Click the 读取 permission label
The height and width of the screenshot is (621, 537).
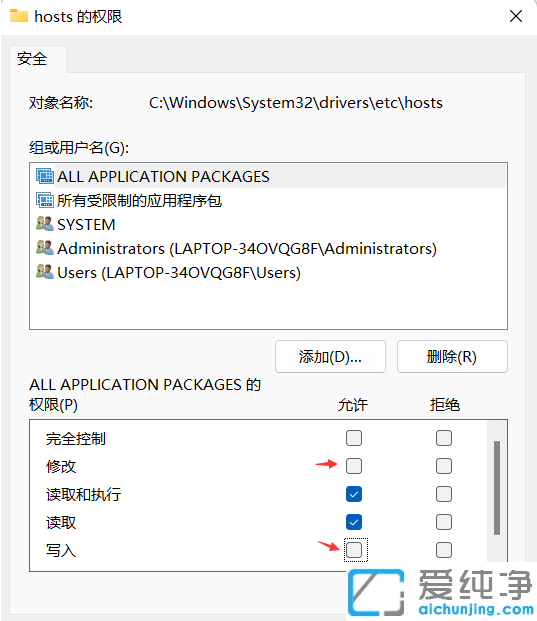(61, 523)
